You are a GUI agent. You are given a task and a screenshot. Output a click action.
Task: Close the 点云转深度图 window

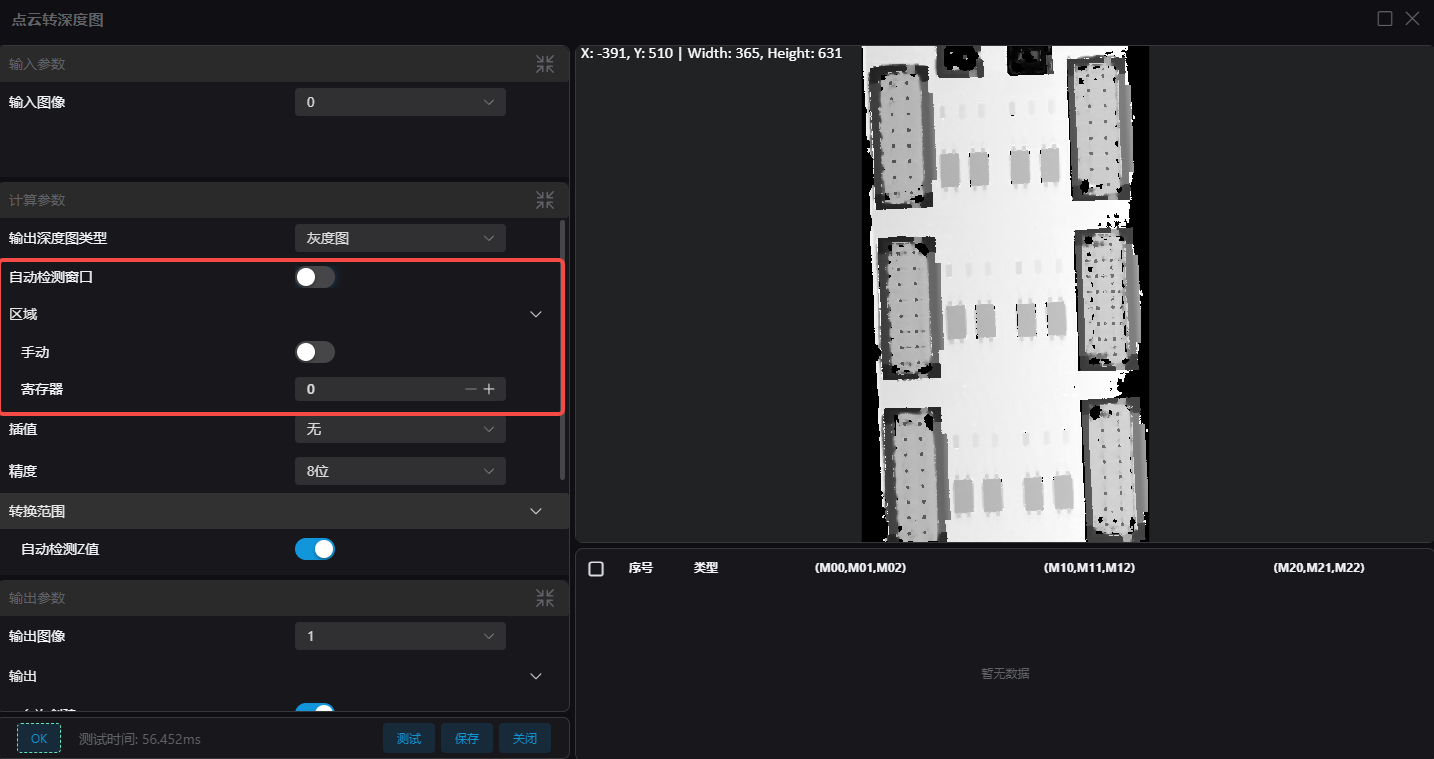click(x=1412, y=19)
